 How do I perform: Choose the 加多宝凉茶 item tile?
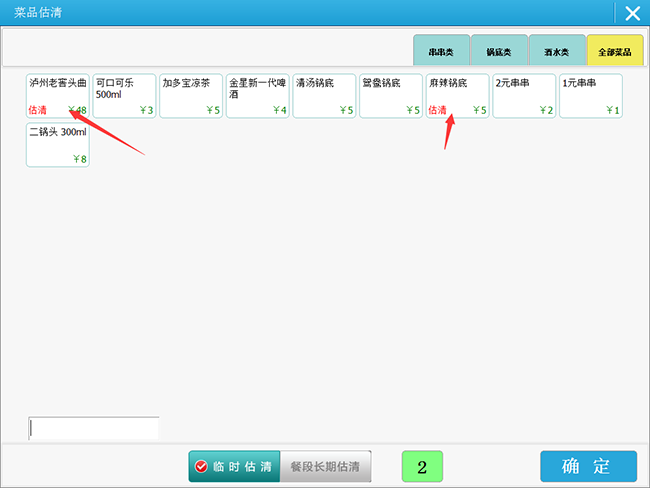click(x=191, y=96)
